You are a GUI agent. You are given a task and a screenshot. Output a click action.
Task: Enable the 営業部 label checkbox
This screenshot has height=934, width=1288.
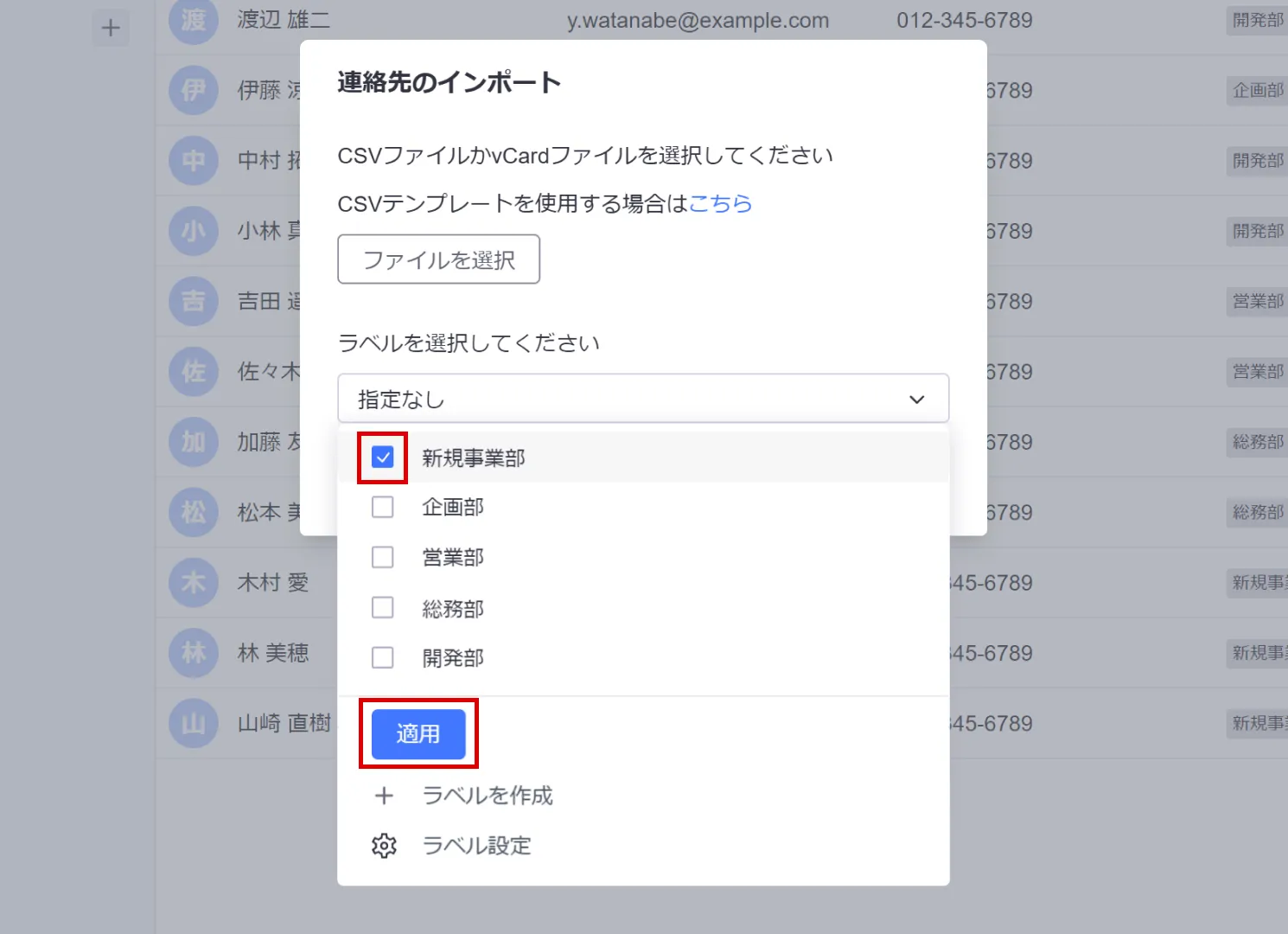382,557
